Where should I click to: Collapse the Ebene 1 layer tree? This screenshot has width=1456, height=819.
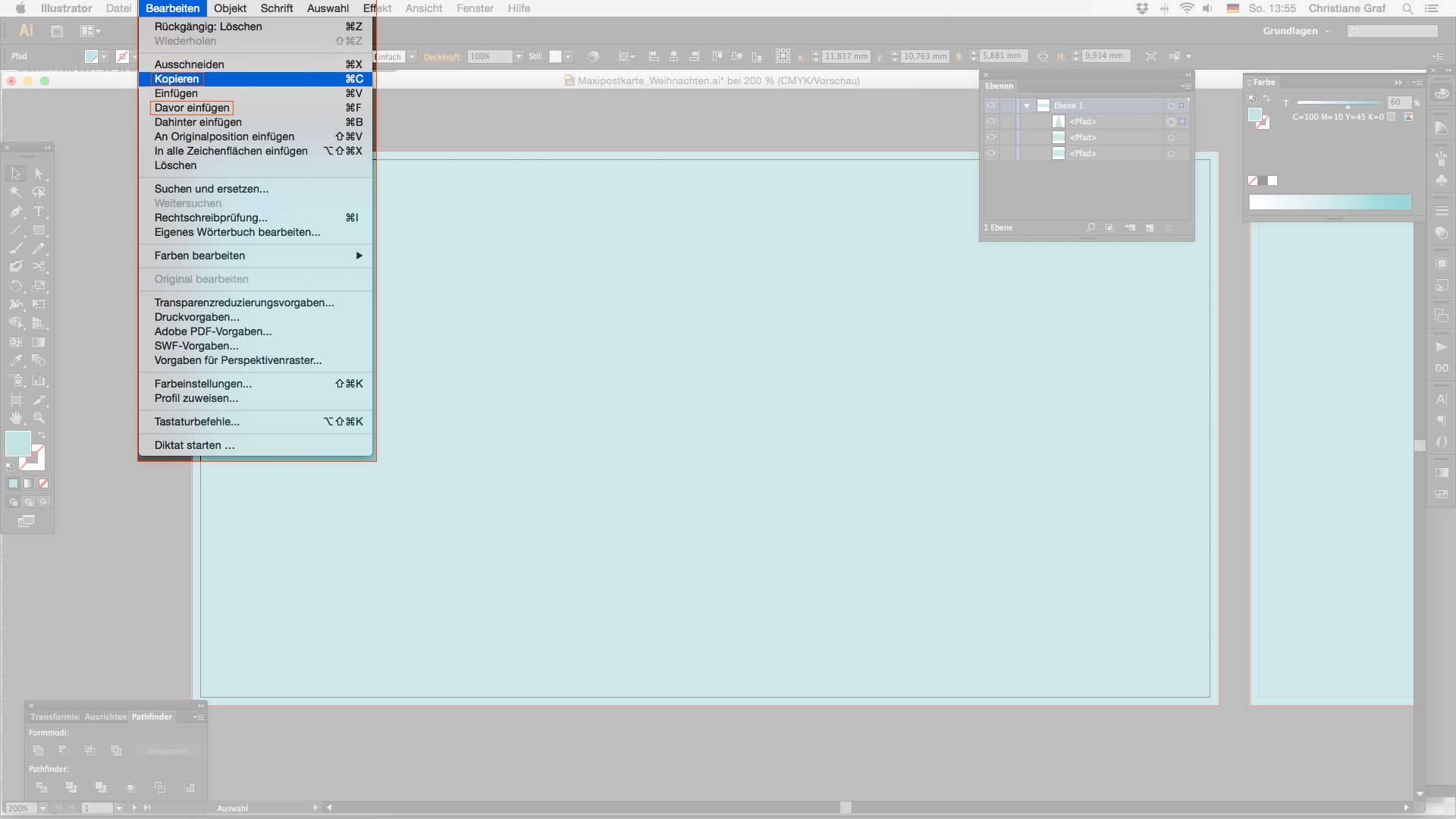click(1027, 106)
